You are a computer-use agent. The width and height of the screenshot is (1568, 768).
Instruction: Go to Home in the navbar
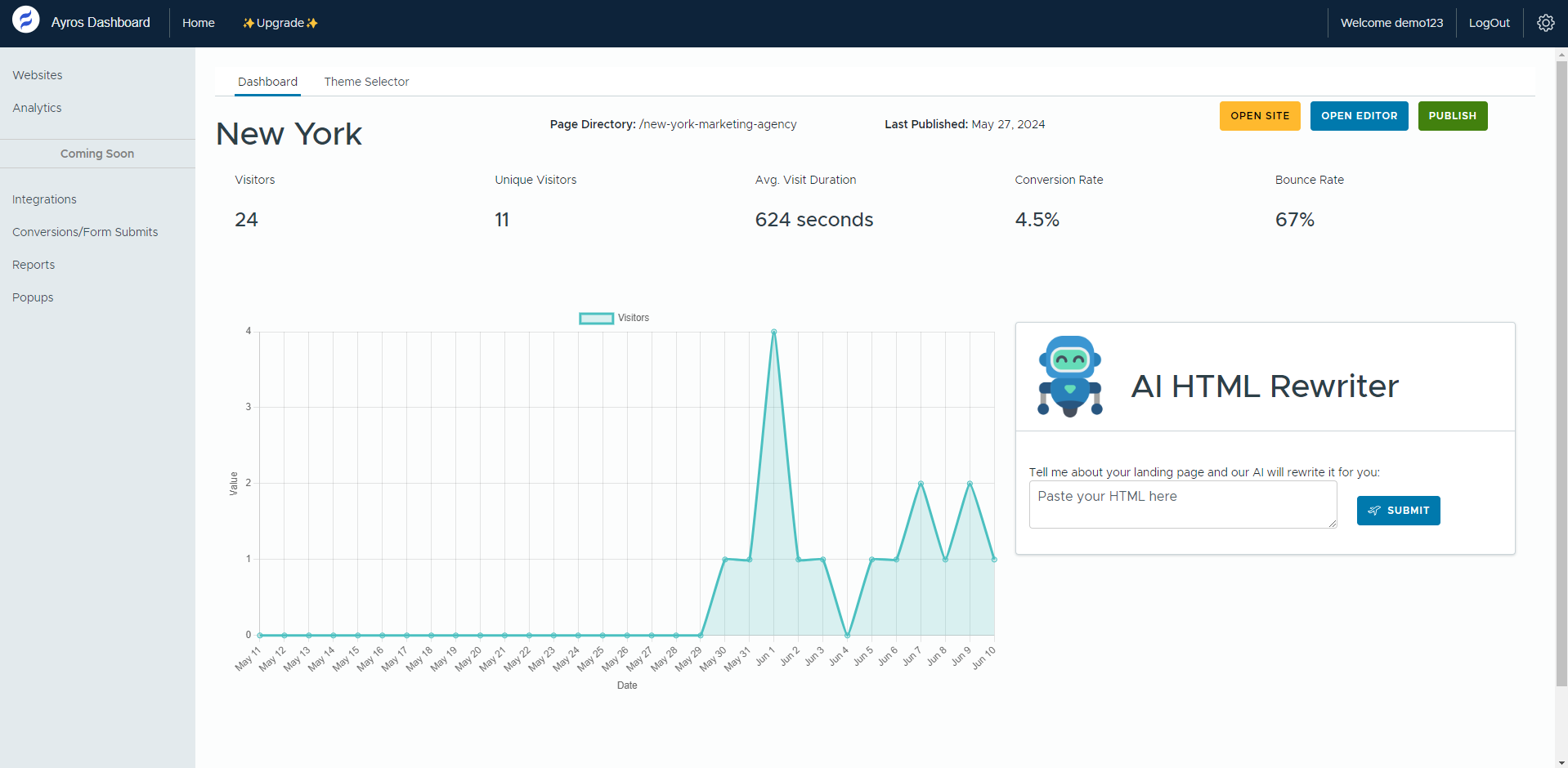coord(199,23)
